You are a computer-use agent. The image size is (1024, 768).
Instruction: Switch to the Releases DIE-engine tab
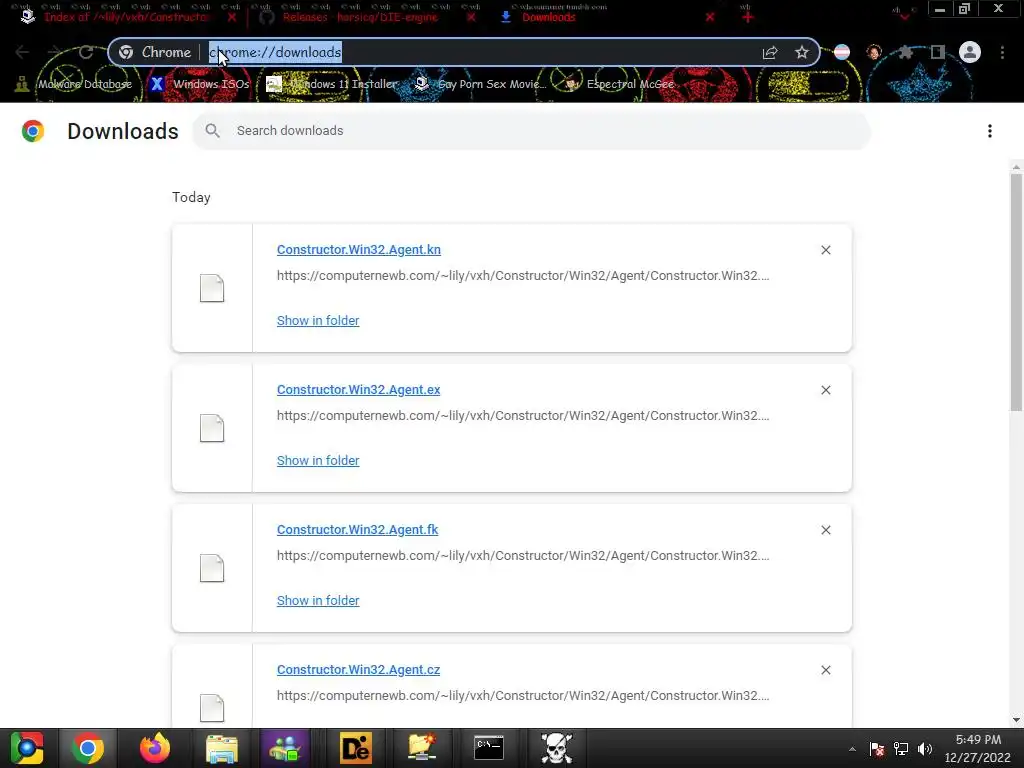359,17
